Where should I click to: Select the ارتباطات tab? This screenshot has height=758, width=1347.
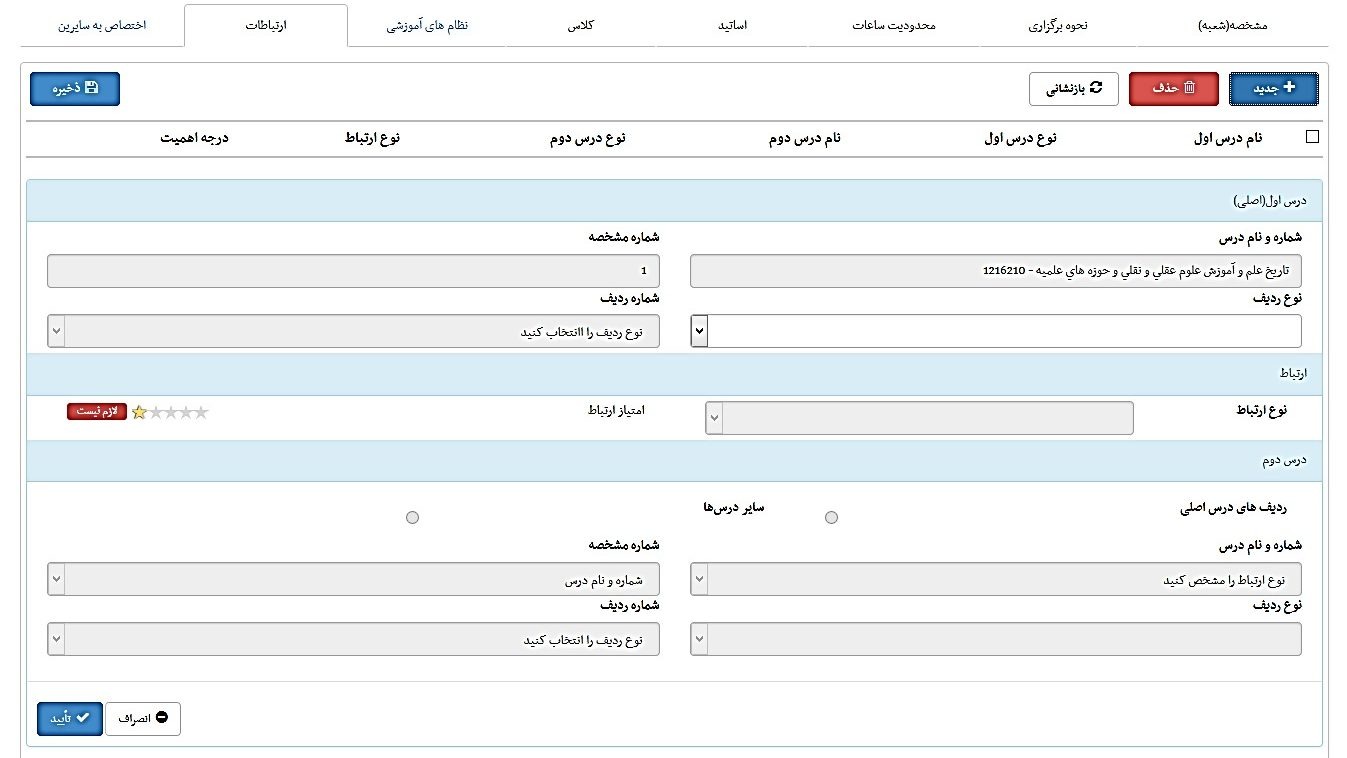[x=266, y=26]
